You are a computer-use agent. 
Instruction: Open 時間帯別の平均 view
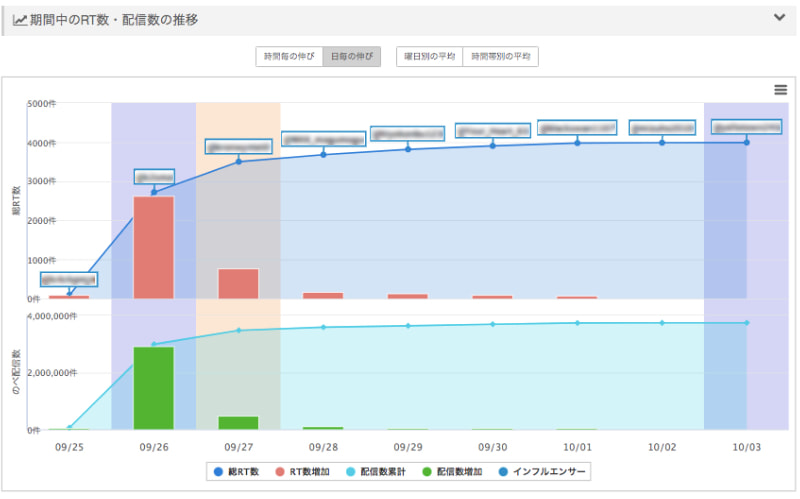pos(500,57)
